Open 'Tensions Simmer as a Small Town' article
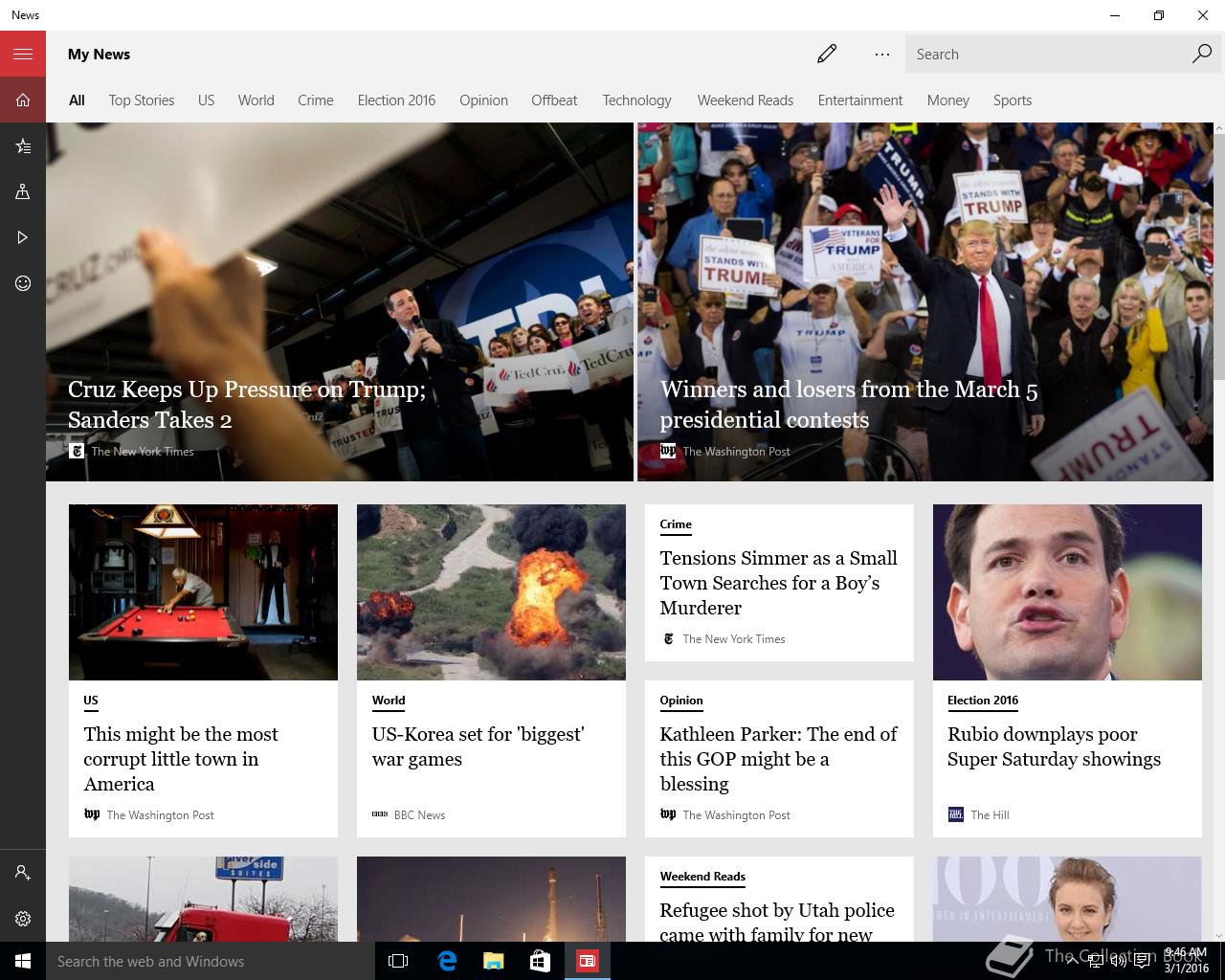Image resolution: width=1225 pixels, height=980 pixels. point(778,583)
